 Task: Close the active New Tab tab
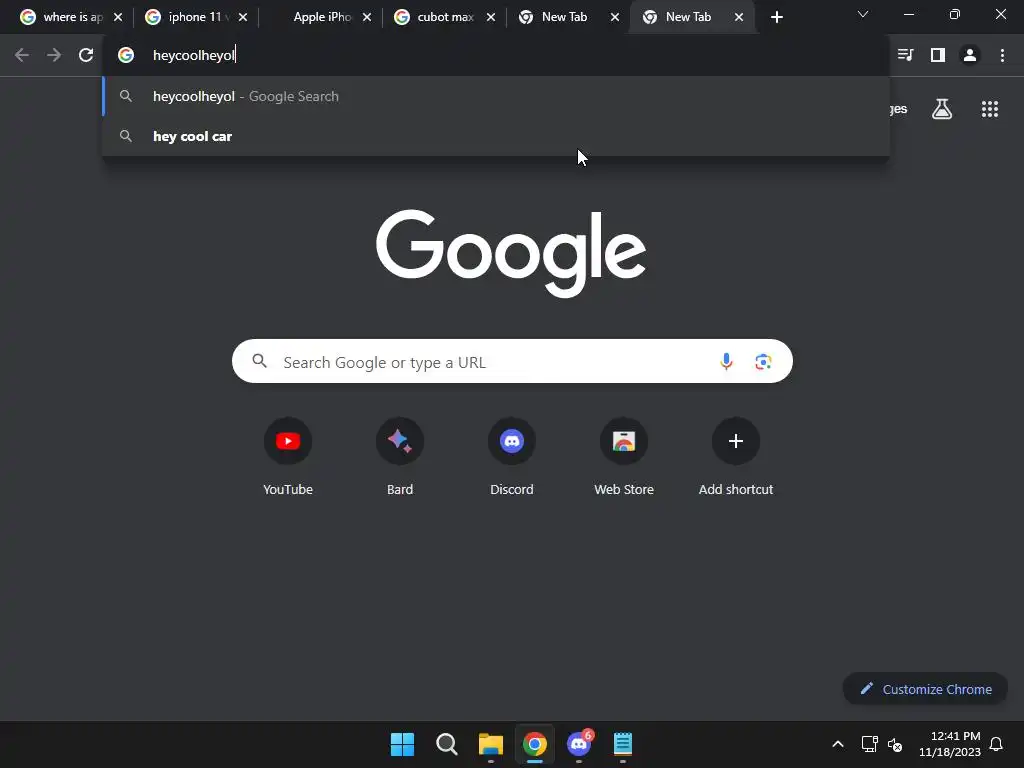coord(739,18)
